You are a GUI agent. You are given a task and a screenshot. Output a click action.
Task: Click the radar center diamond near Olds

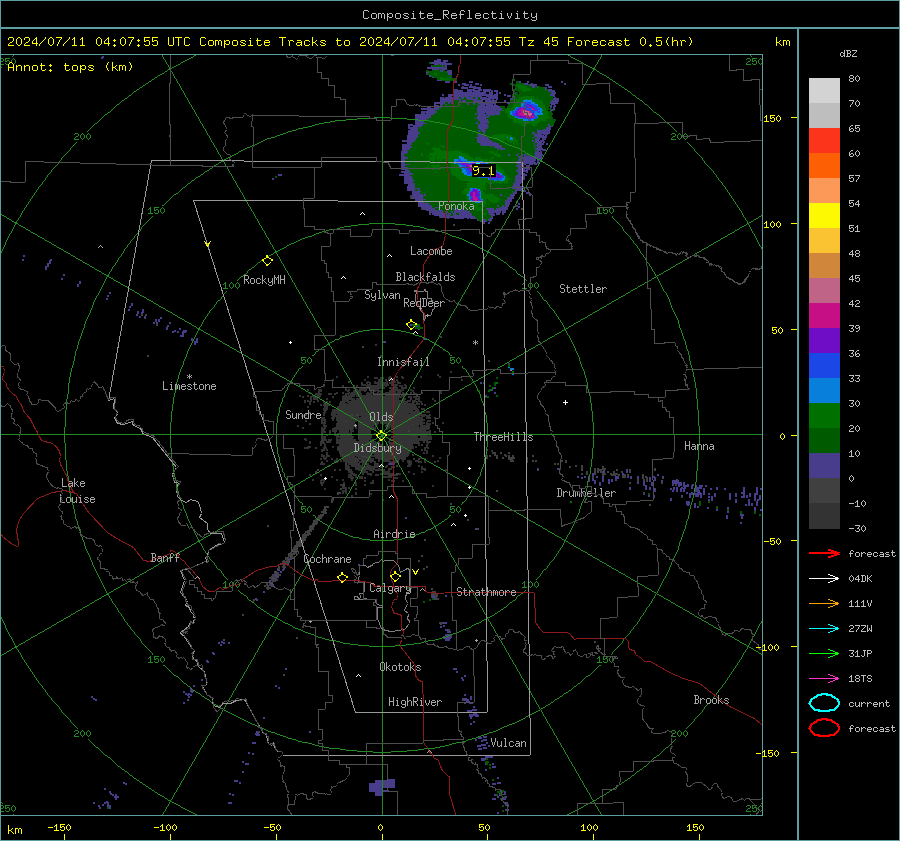click(x=382, y=435)
